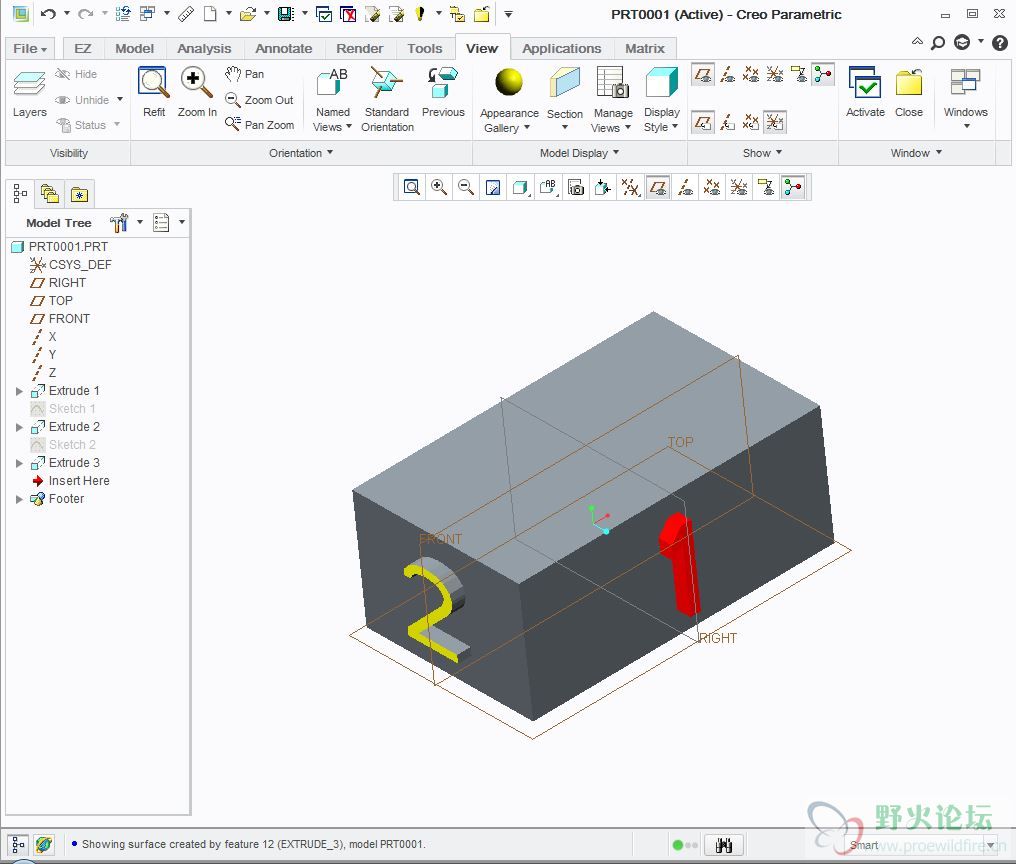The height and width of the screenshot is (864, 1016).
Task: Click zoom out icon in graphics toolbar
Action: pyautogui.click(x=466, y=187)
